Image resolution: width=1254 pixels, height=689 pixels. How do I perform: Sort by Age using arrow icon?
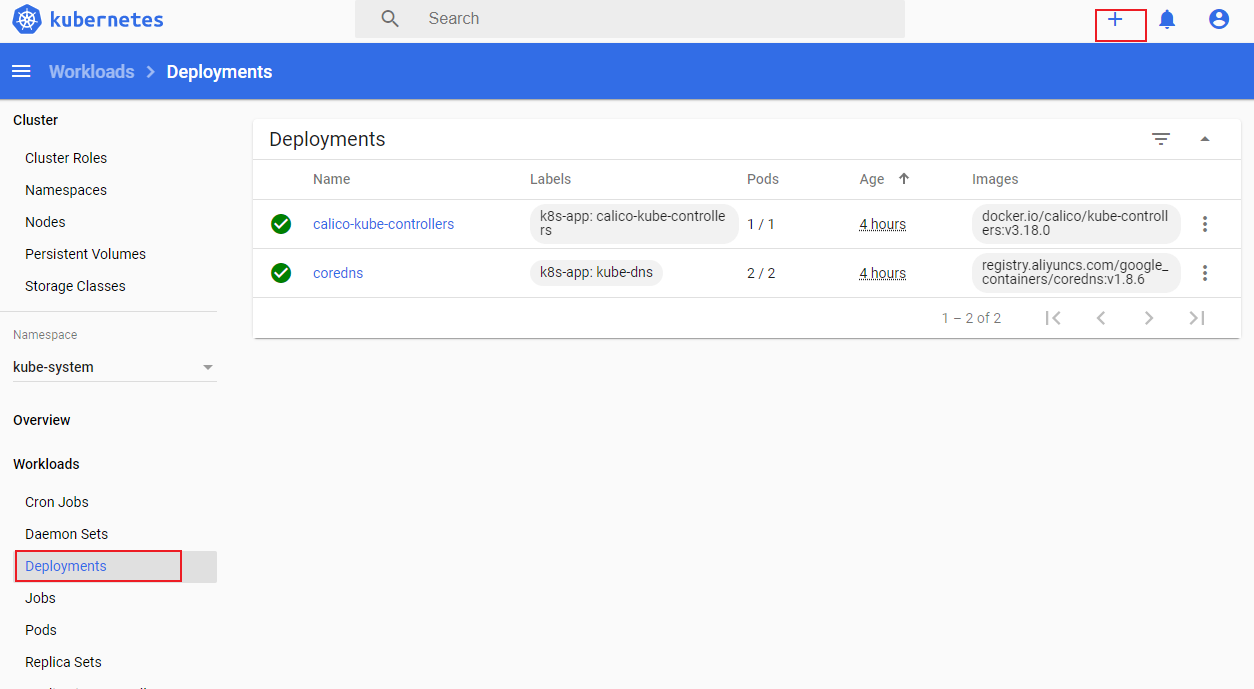(x=904, y=179)
